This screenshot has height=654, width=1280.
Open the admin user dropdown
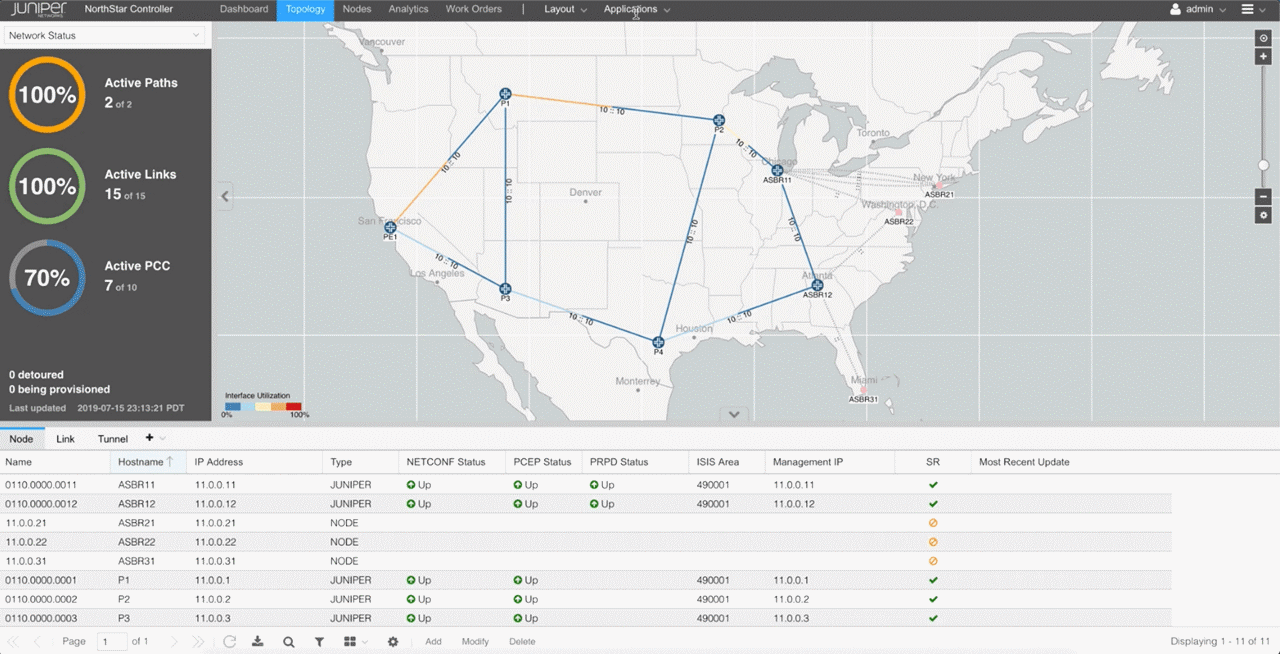coord(1198,9)
